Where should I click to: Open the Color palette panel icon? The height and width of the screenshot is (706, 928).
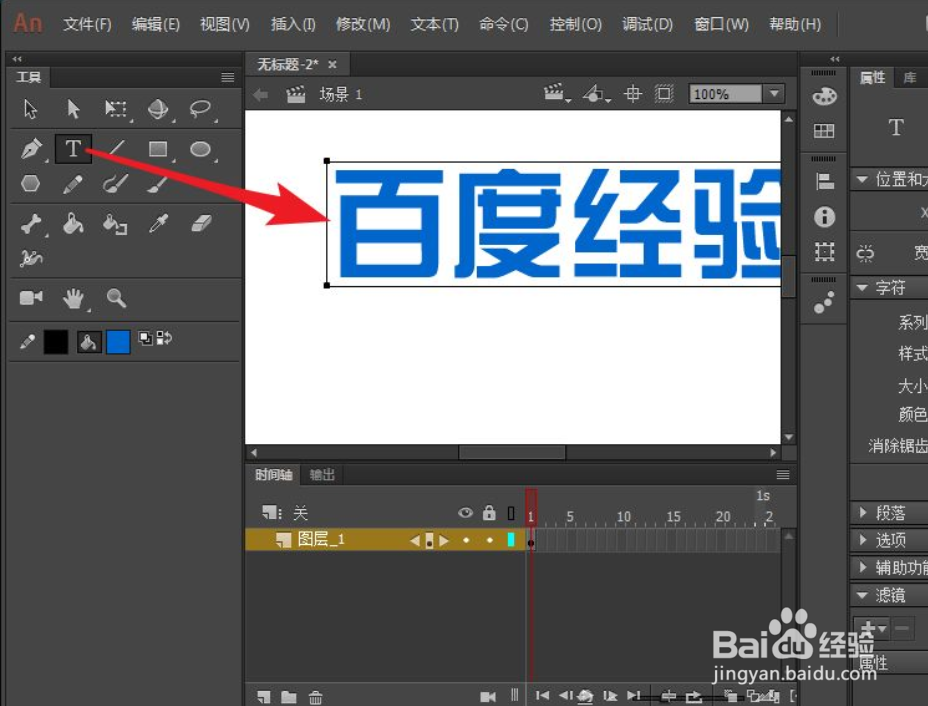coord(824,96)
